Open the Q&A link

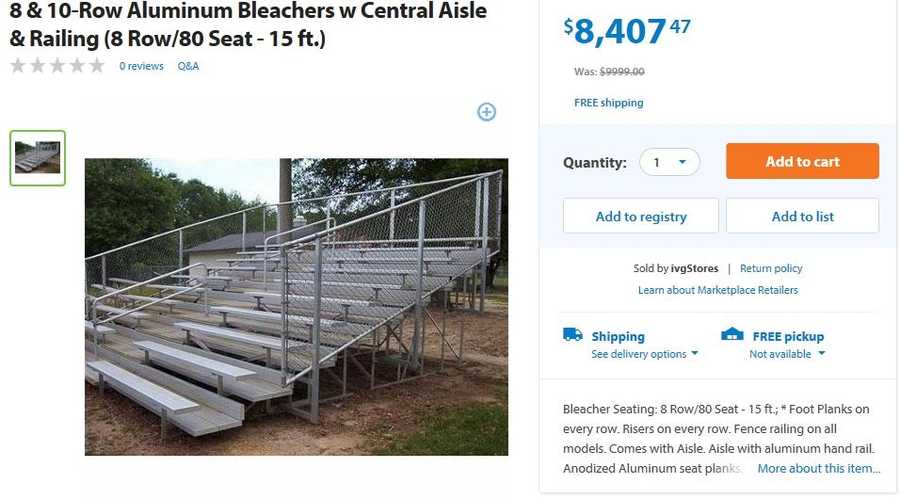point(188,66)
